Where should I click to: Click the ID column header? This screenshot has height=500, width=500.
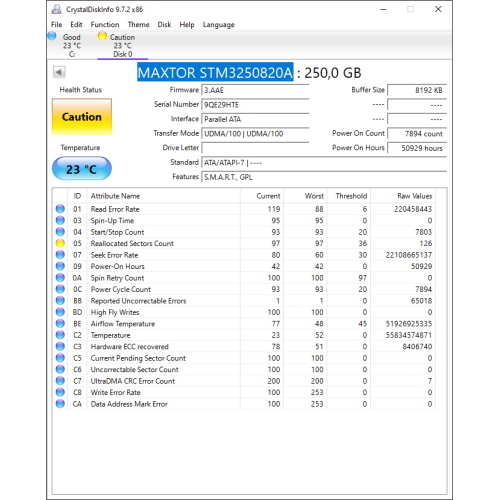tap(77, 196)
